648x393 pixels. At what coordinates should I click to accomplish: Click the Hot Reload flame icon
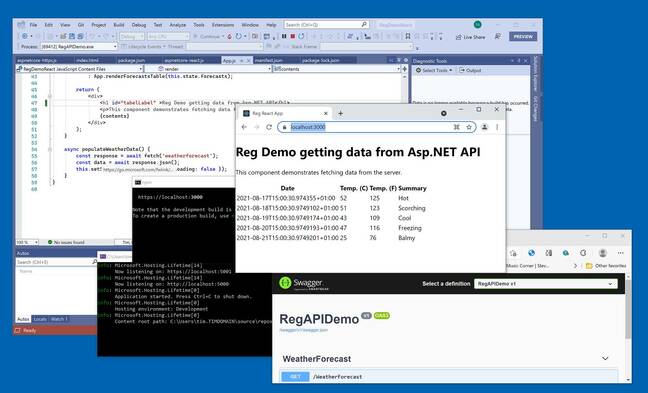229,36
